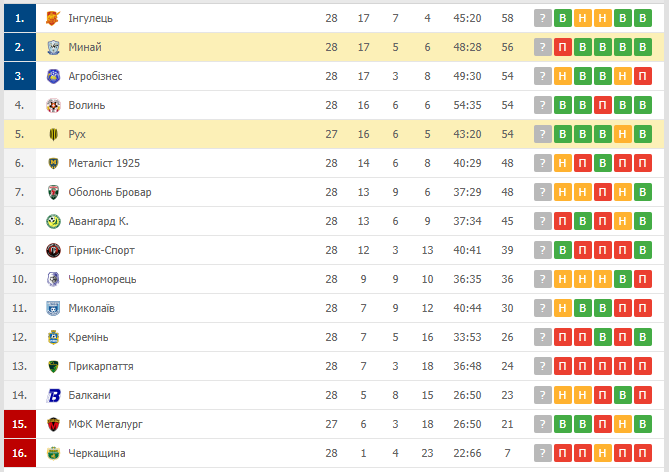
Task: Select the Миколаїв team name
Action: point(91,308)
